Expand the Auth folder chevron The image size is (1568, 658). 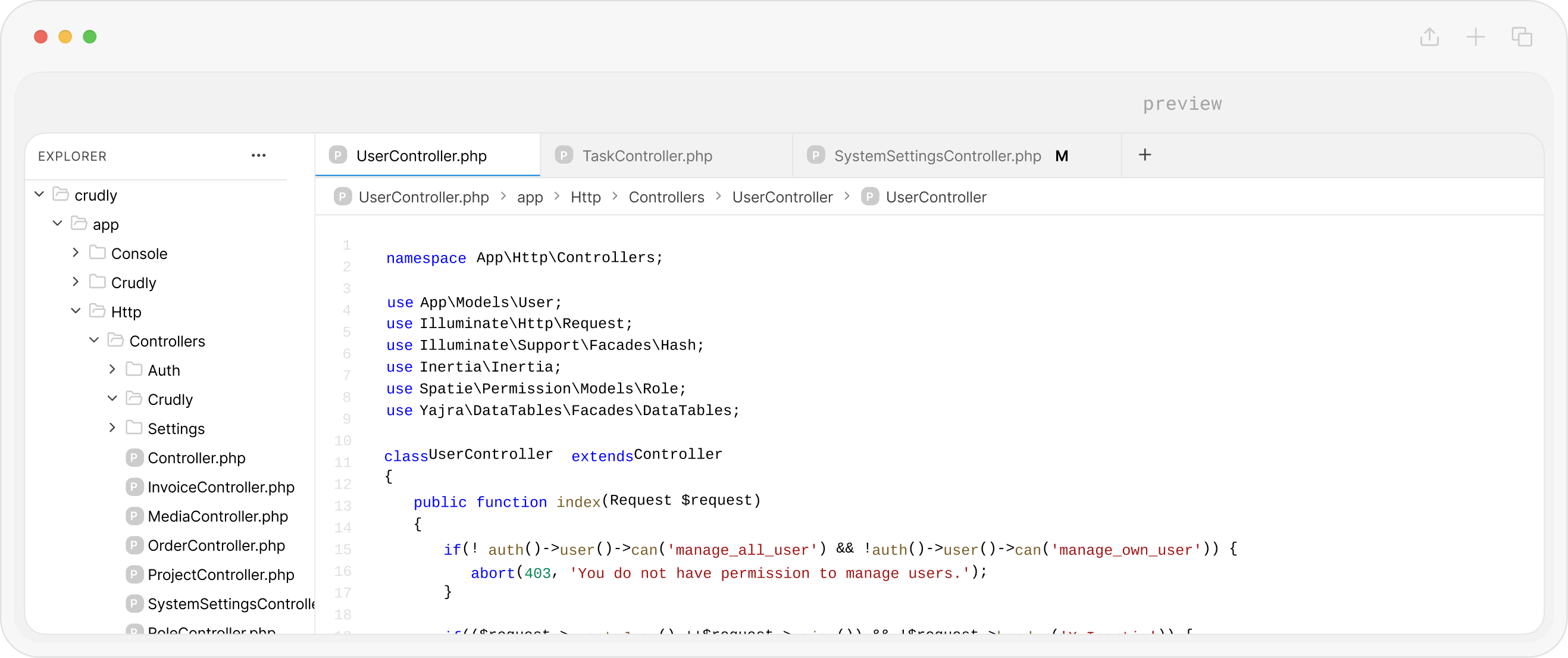click(112, 370)
